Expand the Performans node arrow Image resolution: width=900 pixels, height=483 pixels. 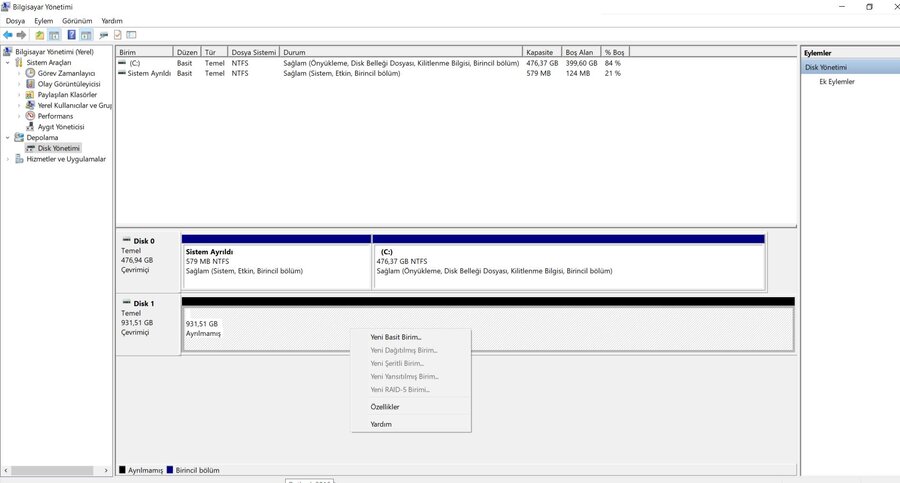pyautogui.click(x=19, y=116)
